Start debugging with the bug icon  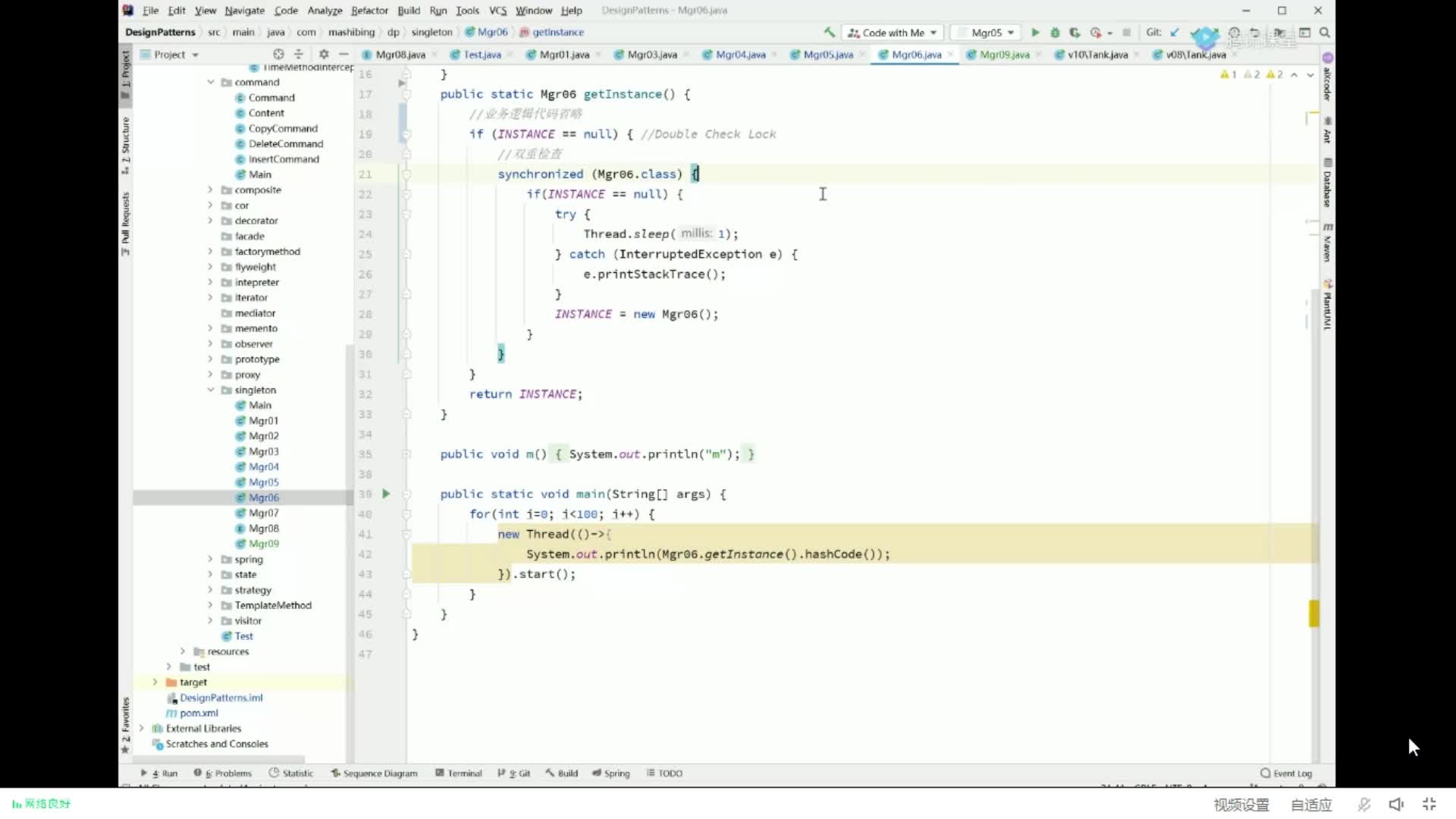pos(1055,33)
